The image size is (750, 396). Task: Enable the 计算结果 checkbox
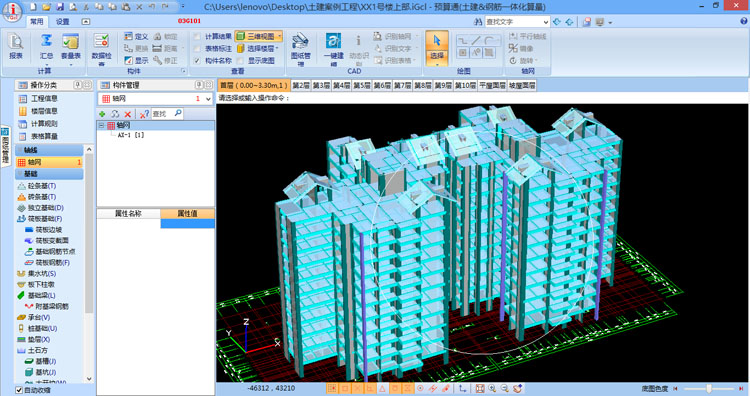(x=197, y=36)
